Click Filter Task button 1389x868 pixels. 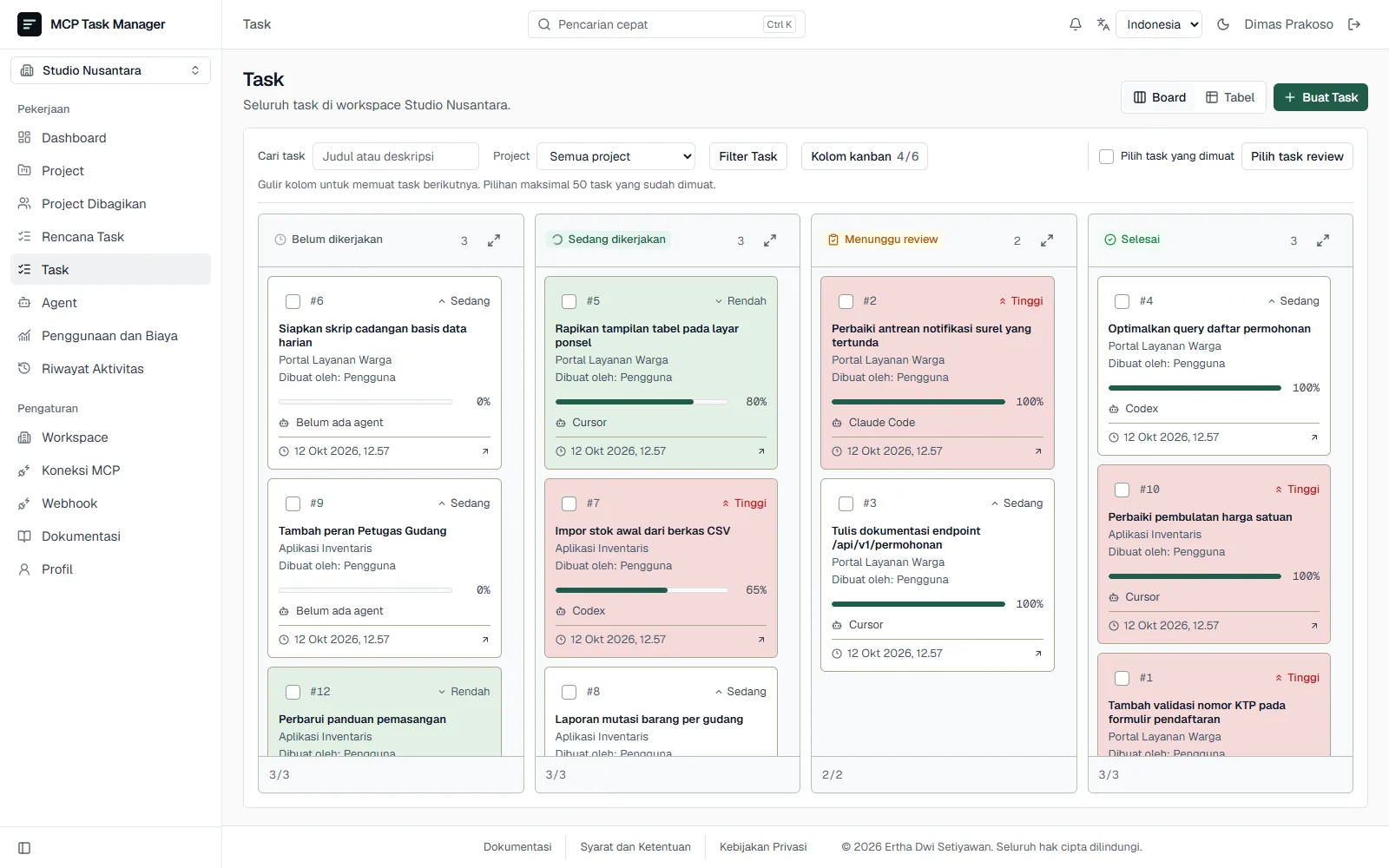click(x=748, y=156)
